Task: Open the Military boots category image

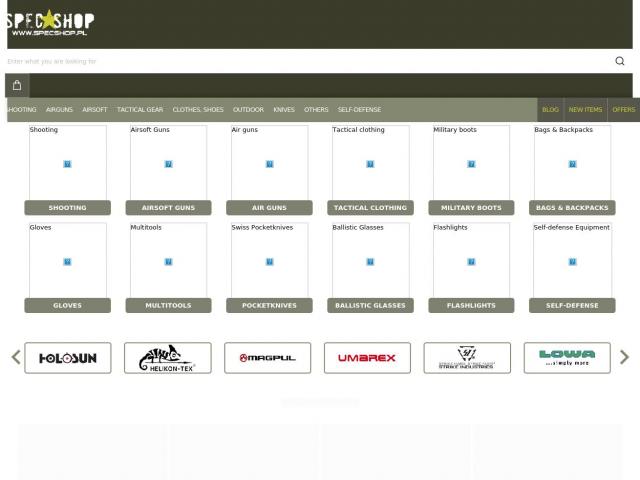Action: (471, 163)
